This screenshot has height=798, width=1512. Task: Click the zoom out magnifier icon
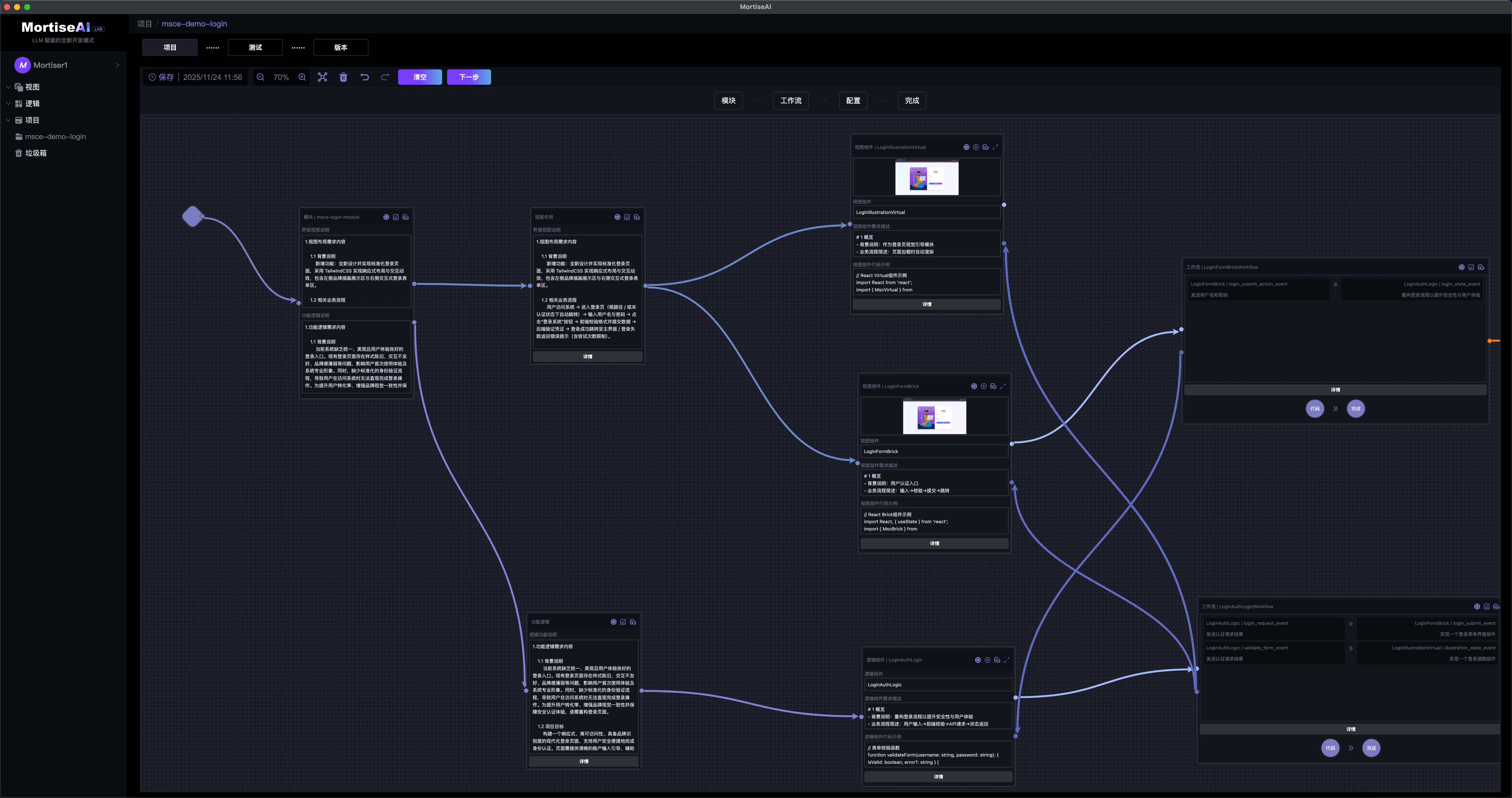click(x=261, y=77)
